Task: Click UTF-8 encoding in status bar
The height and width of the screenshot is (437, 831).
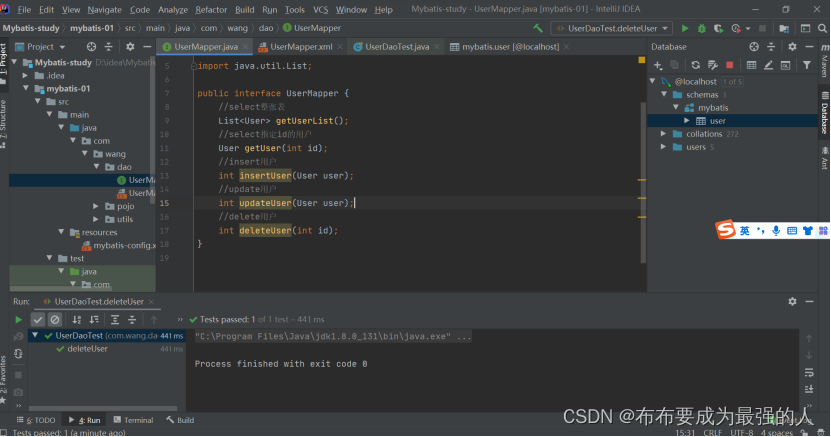Action: click(742, 433)
